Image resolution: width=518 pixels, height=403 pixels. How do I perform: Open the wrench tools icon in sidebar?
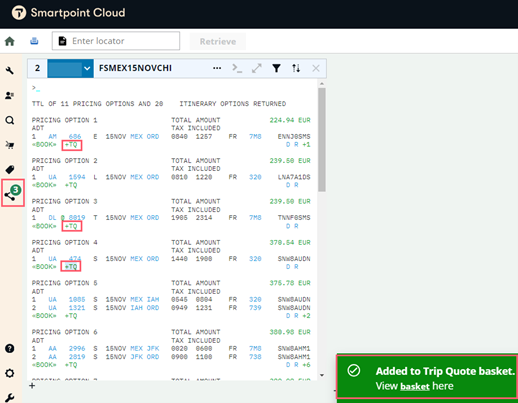[x=10, y=70]
